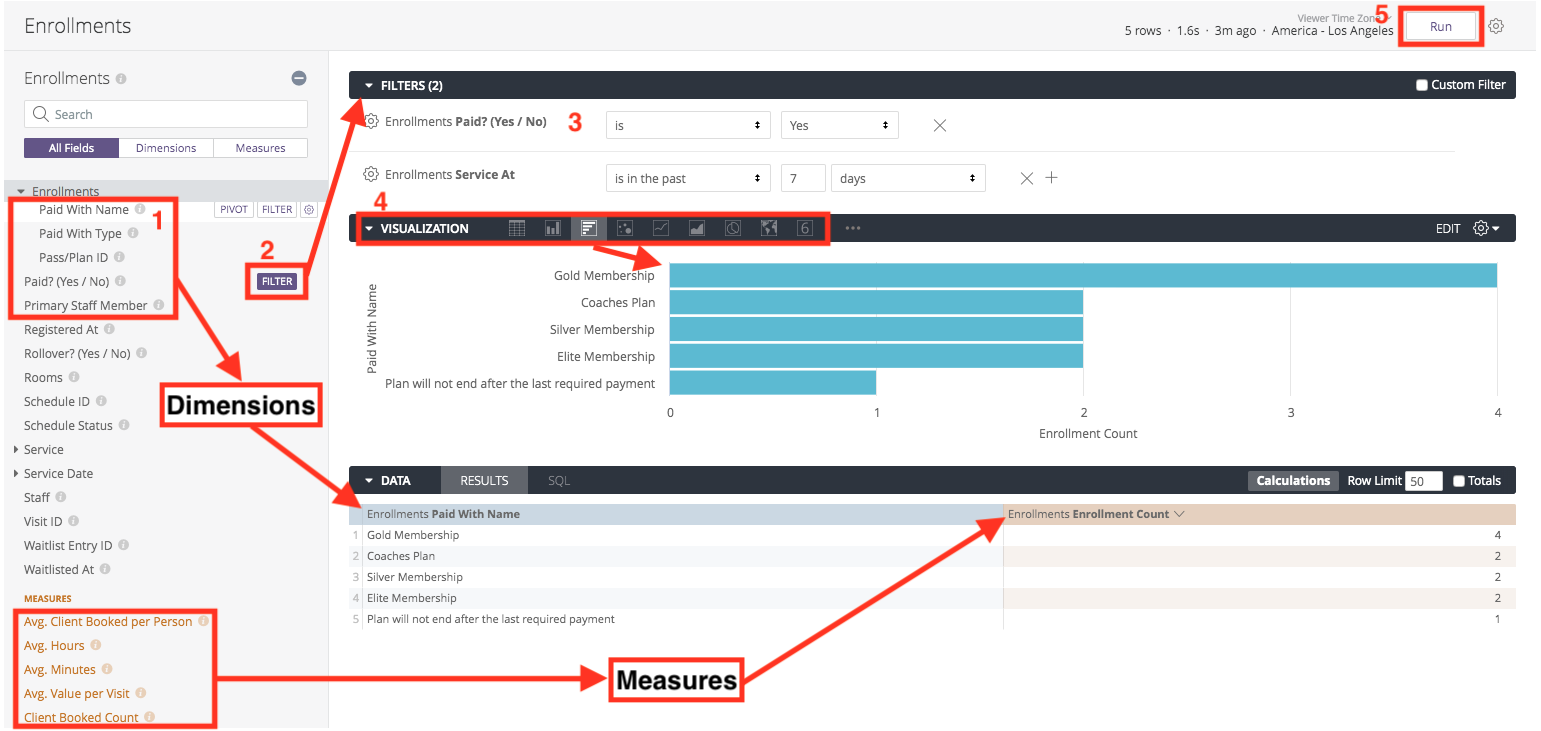Select the single value visualization
The image size is (1541, 731).
click(805, 228)
